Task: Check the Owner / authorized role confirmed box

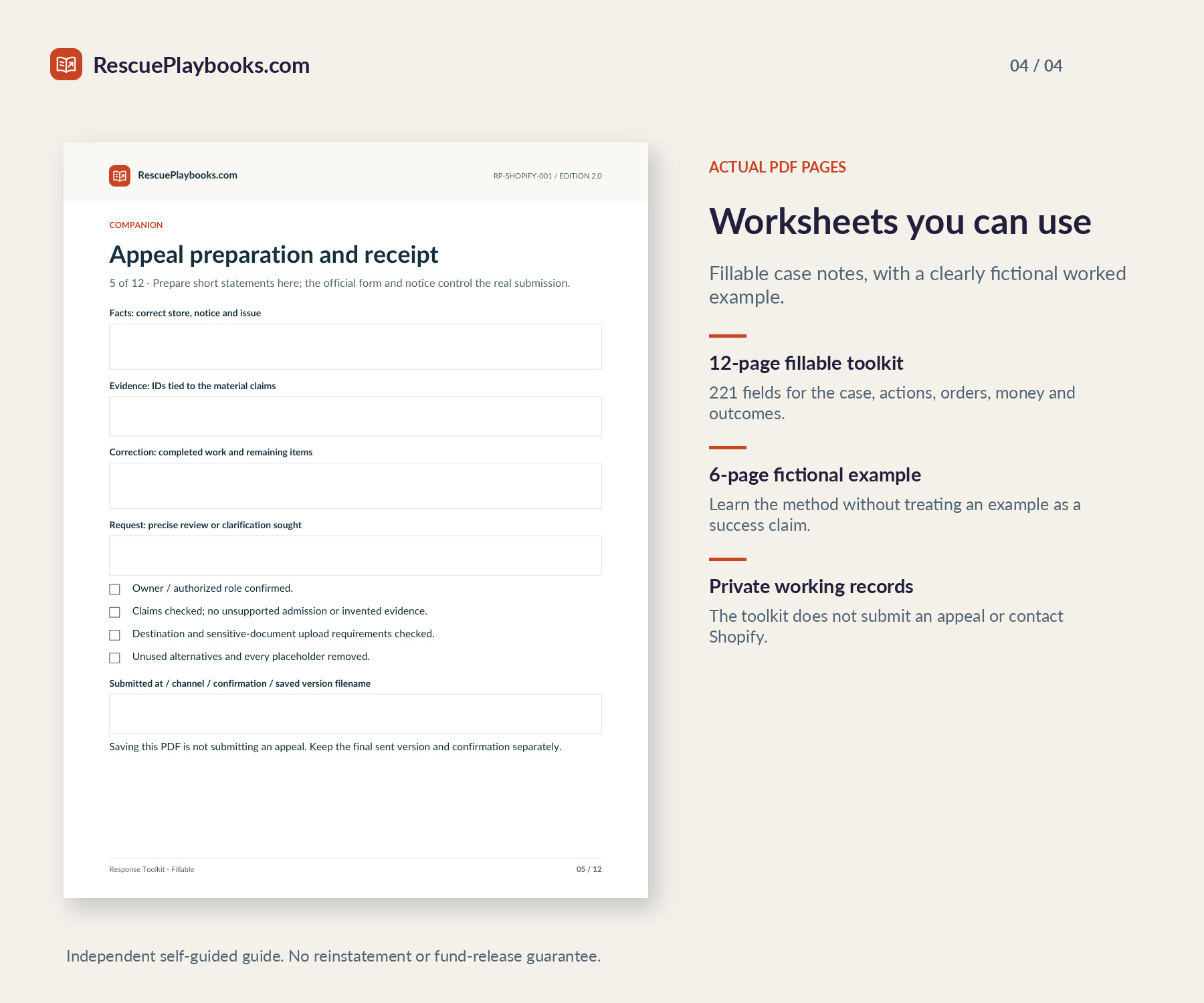Action: [114, 589]
